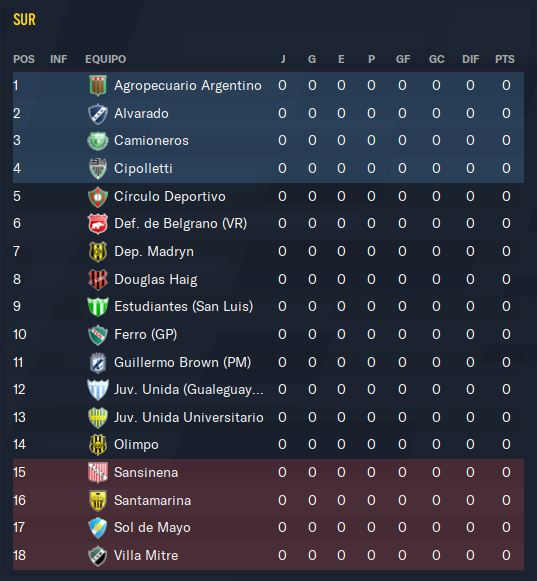Select the Estudiantes (San Luis) green badge

[x=98, y=307]
